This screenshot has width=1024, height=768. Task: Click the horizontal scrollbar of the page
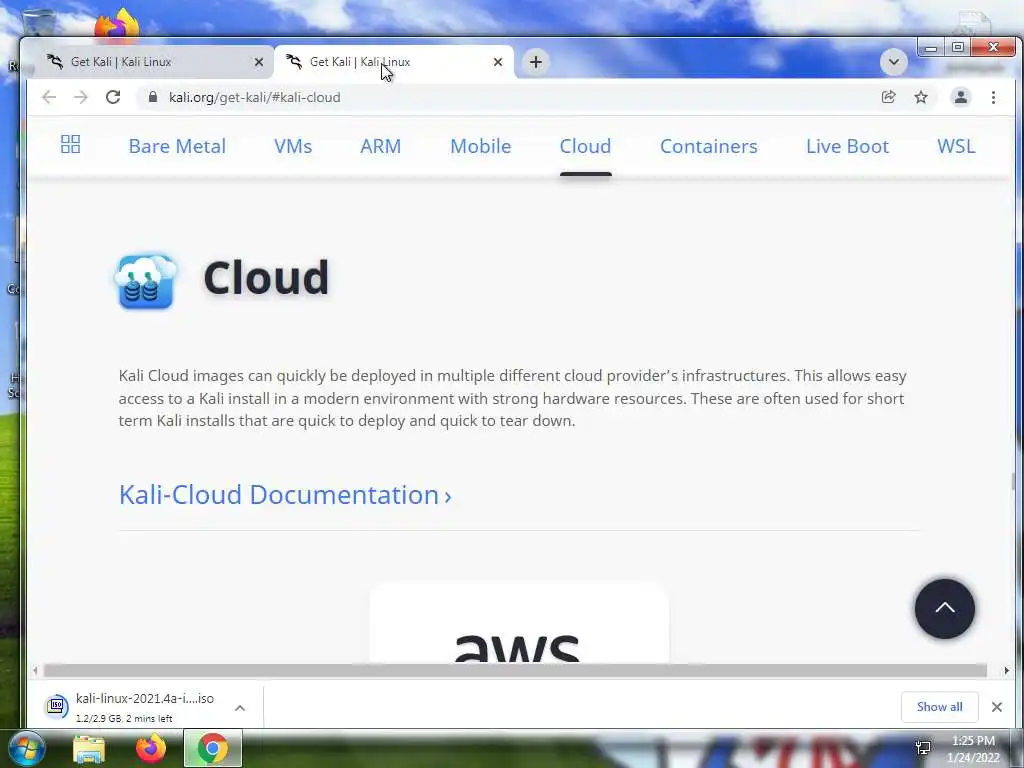pyautogui.click(x=515, y=671)
